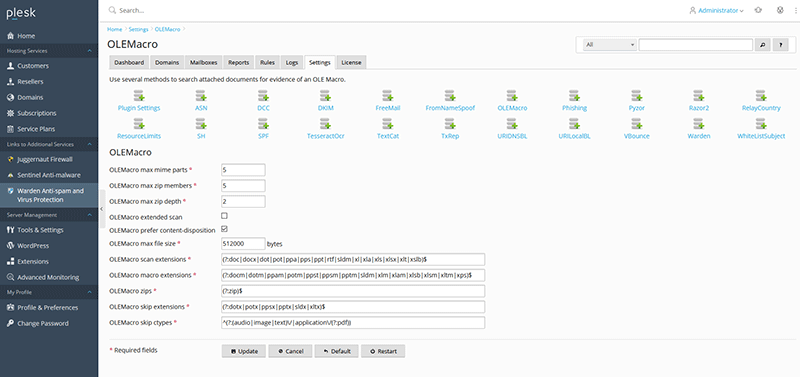800x377 pixels.
Task: Click the Restart button
Action: click(x=383, y=351)
